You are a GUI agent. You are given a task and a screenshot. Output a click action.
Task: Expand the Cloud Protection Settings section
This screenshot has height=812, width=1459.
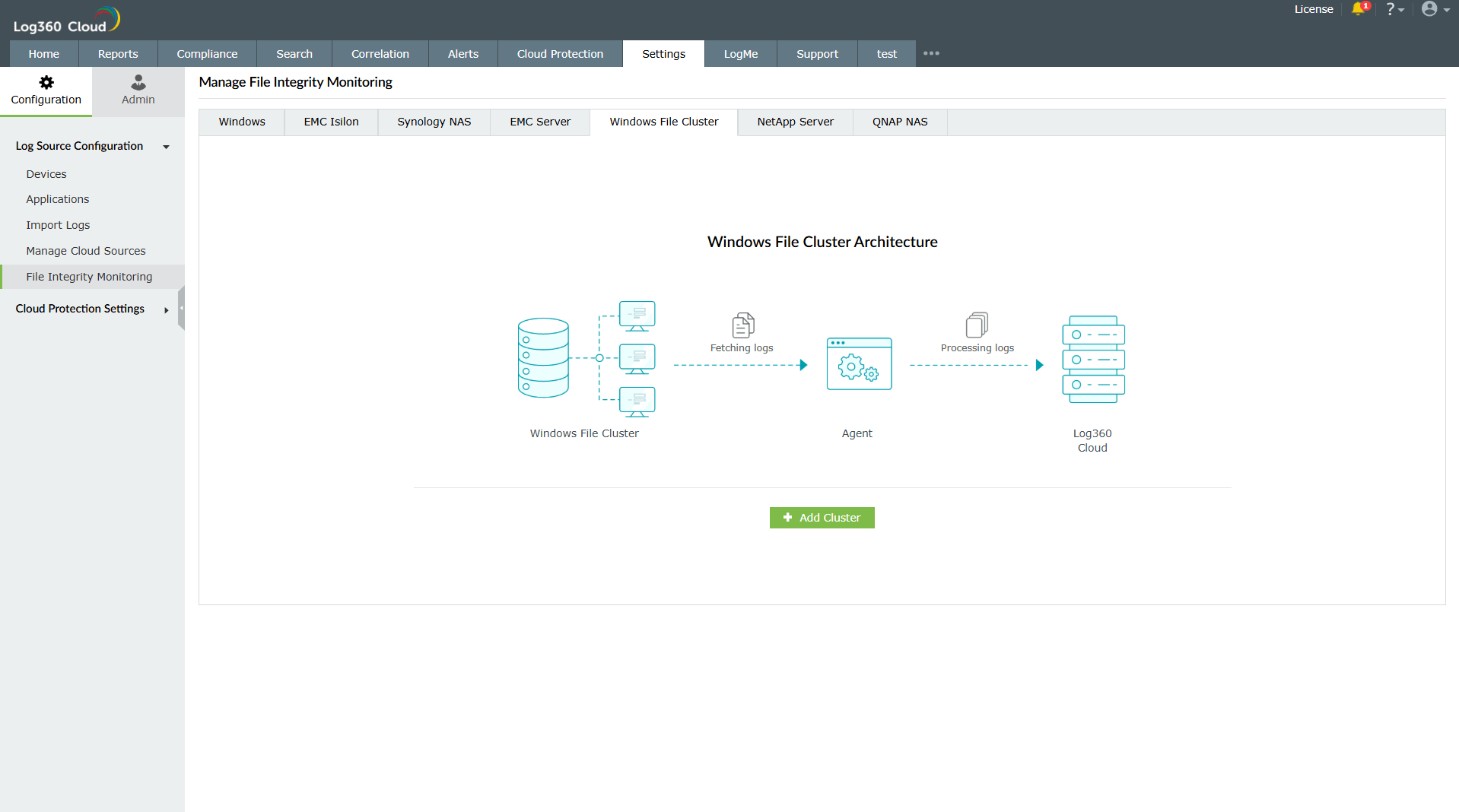pyautogui.click(x=166, y=309)
